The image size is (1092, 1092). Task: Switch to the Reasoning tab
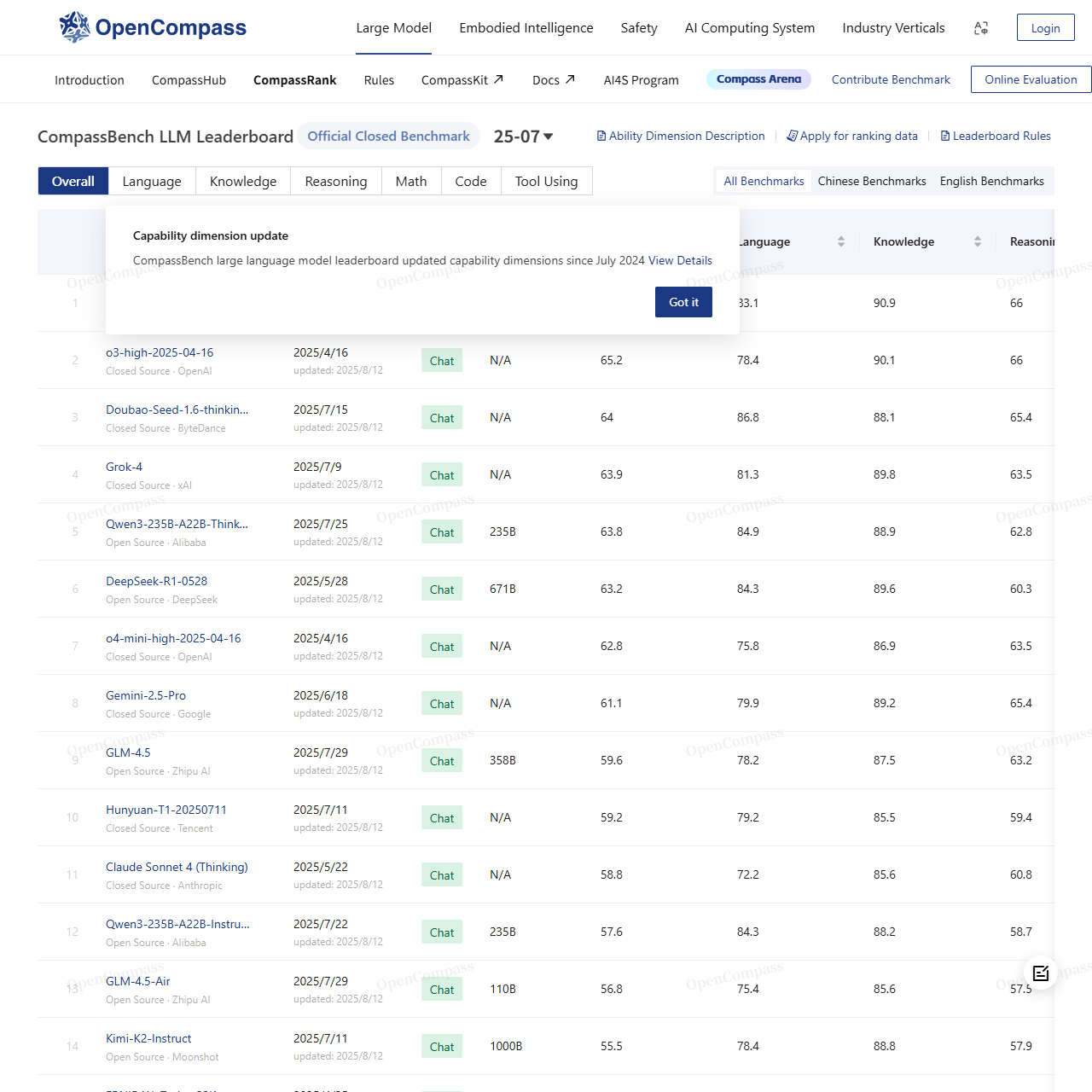[x=335, y=181]
